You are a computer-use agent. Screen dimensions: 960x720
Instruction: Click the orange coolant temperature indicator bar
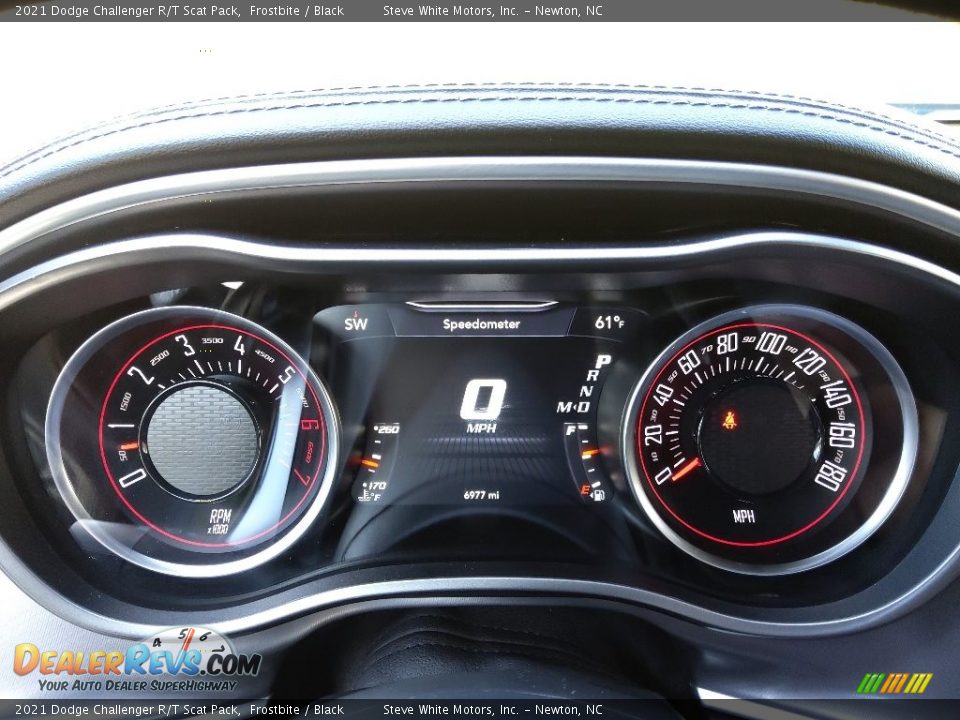pos(370,463)
